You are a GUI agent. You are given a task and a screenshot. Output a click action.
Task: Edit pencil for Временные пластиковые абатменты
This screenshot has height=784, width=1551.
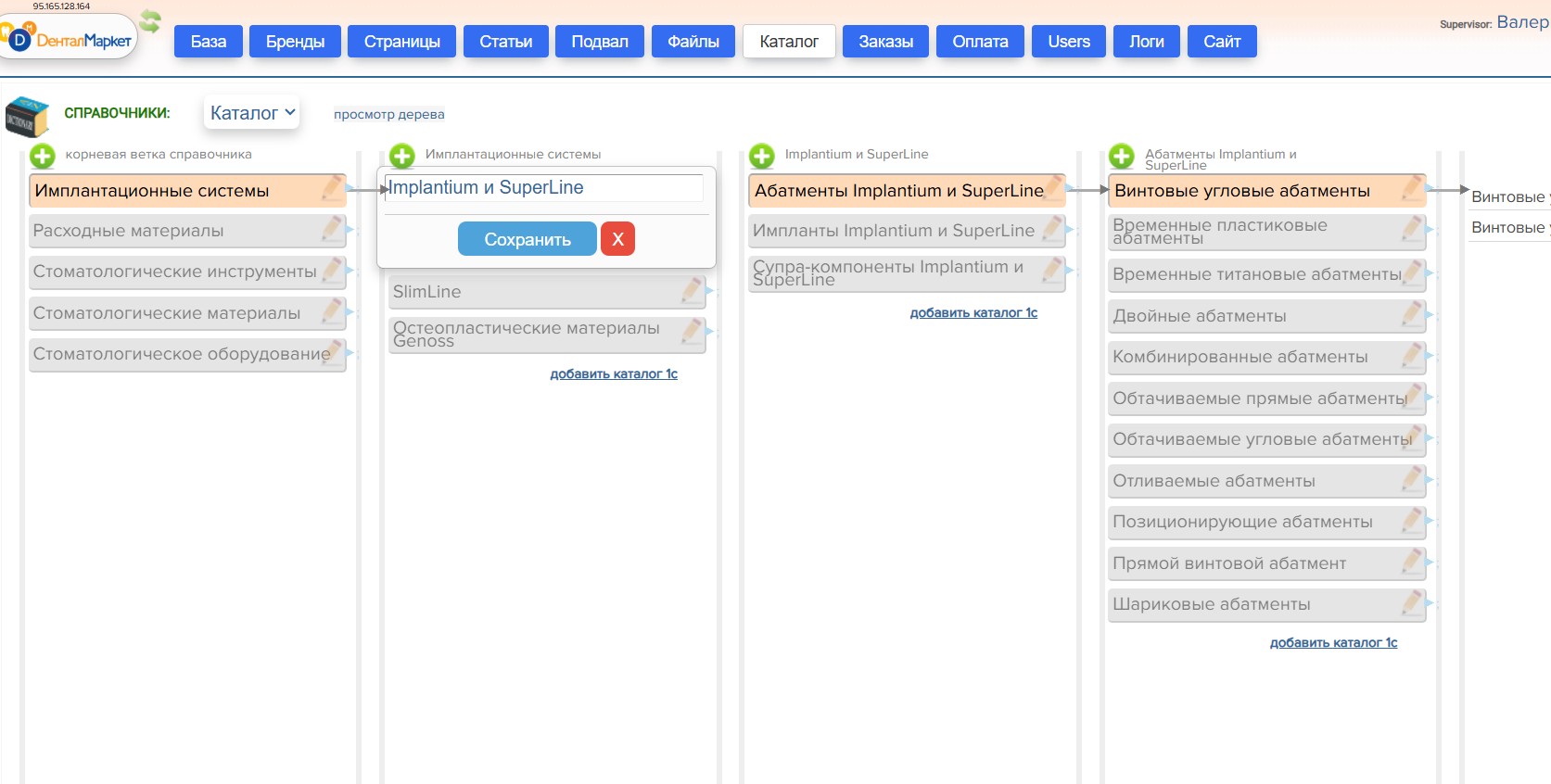(x=1412, y=228)
